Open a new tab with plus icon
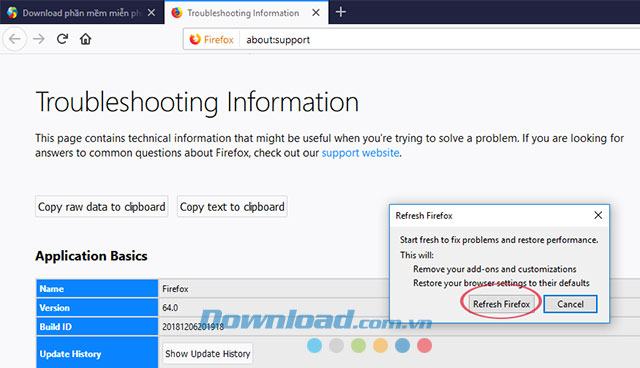Viewport: 640px width, 368px height. (341, 12)
